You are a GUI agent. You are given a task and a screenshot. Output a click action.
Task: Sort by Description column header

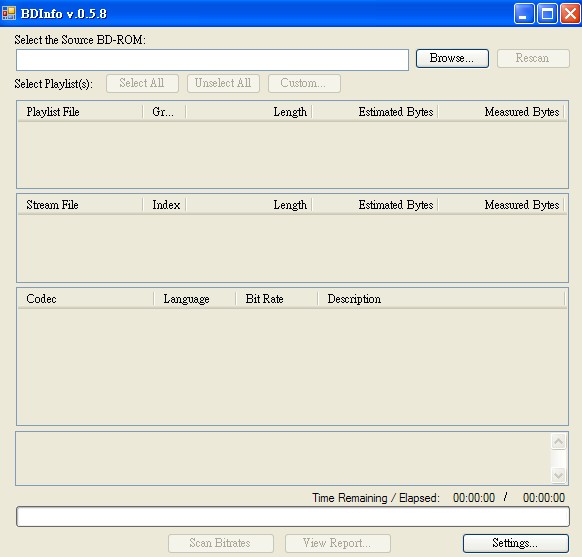coord(441,299)
